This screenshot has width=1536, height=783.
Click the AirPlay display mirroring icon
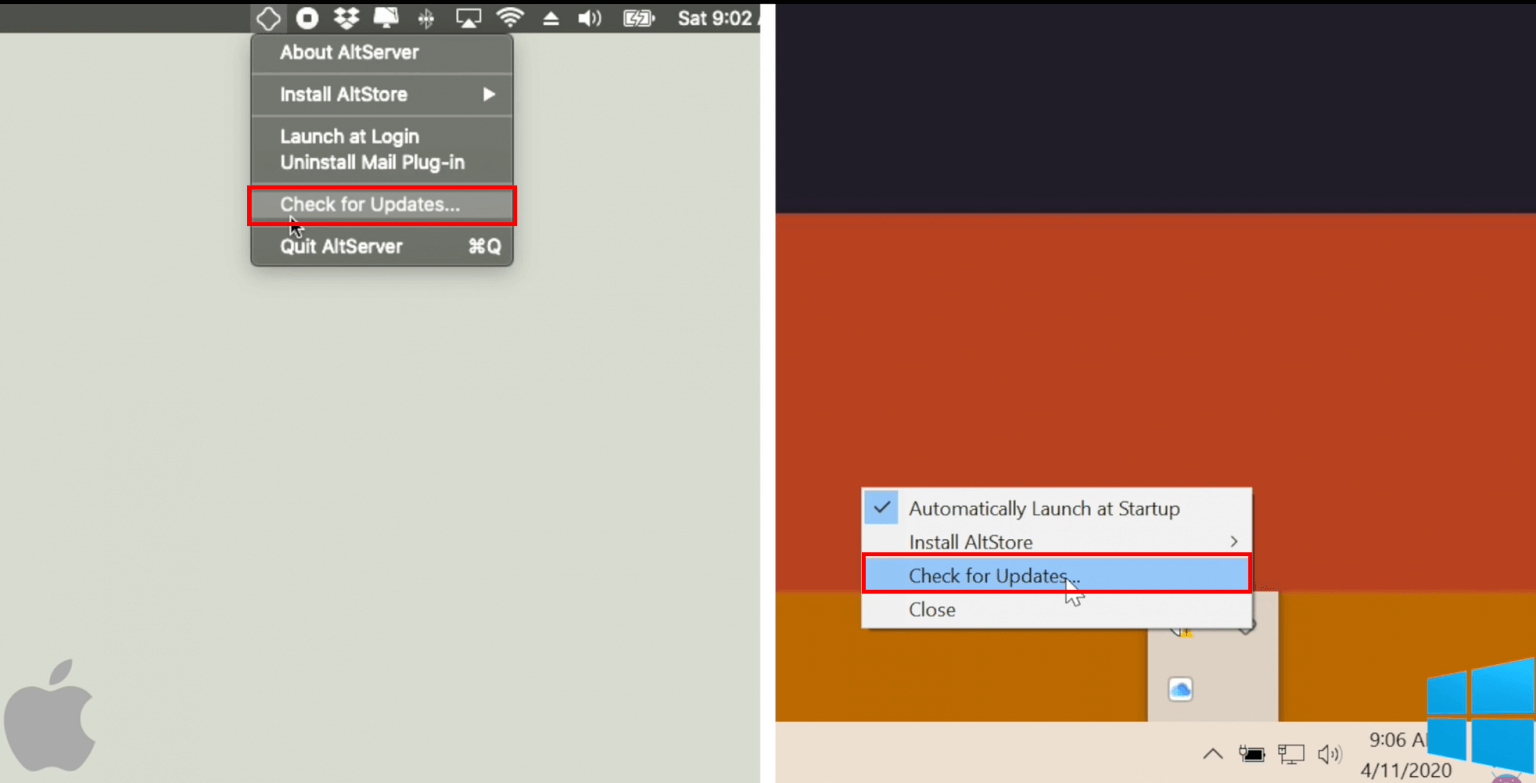point(468,17)
